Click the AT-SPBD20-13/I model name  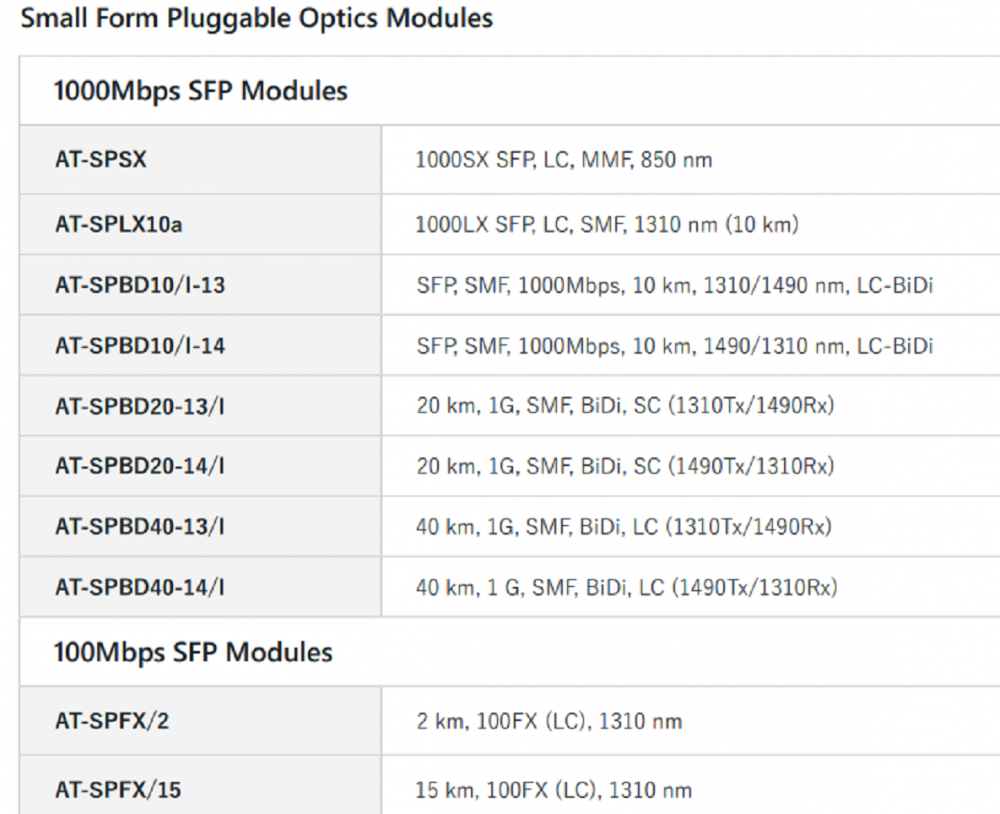(x=140, y=406)
